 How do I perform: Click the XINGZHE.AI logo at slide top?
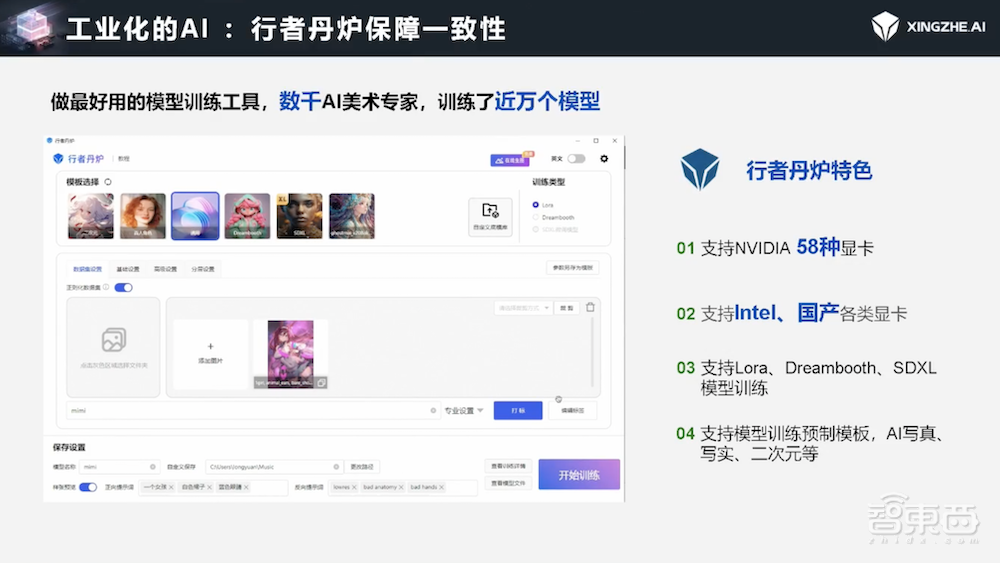pos(928,27)
